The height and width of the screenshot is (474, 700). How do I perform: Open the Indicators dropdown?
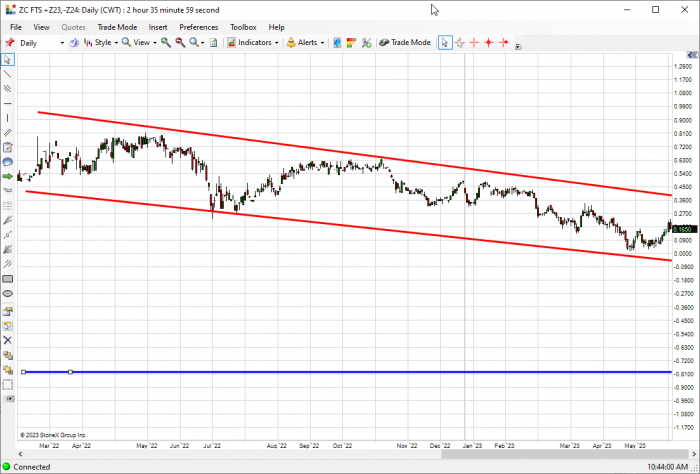coord(253,43)
